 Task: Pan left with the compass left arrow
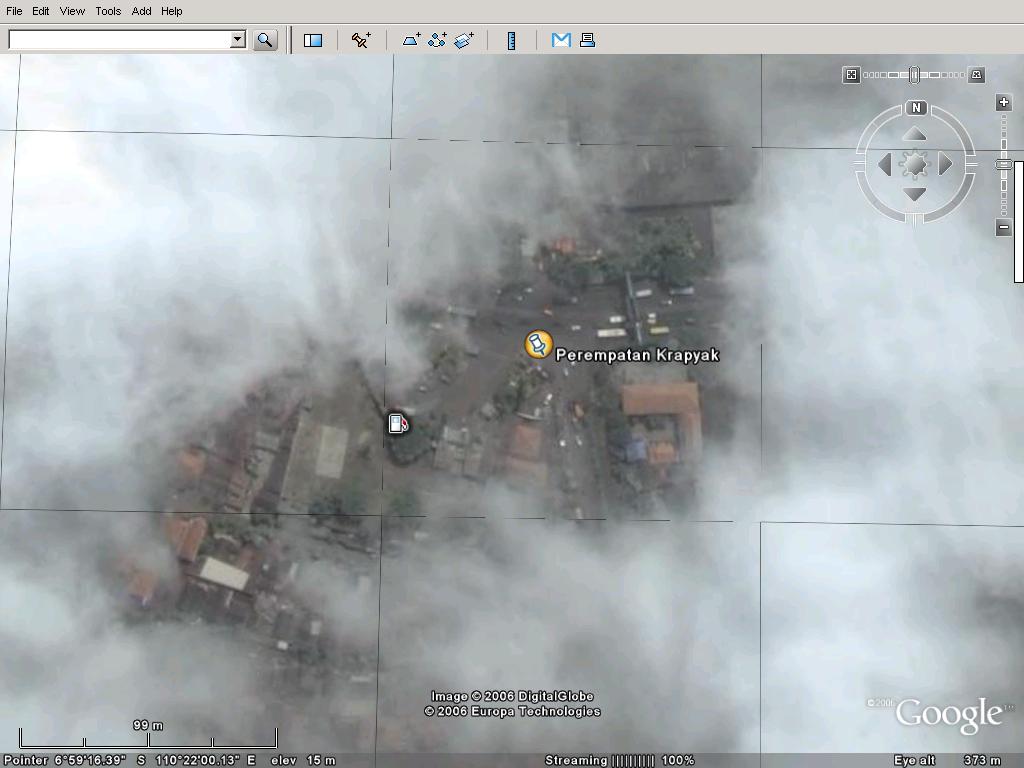coord(885,164)
